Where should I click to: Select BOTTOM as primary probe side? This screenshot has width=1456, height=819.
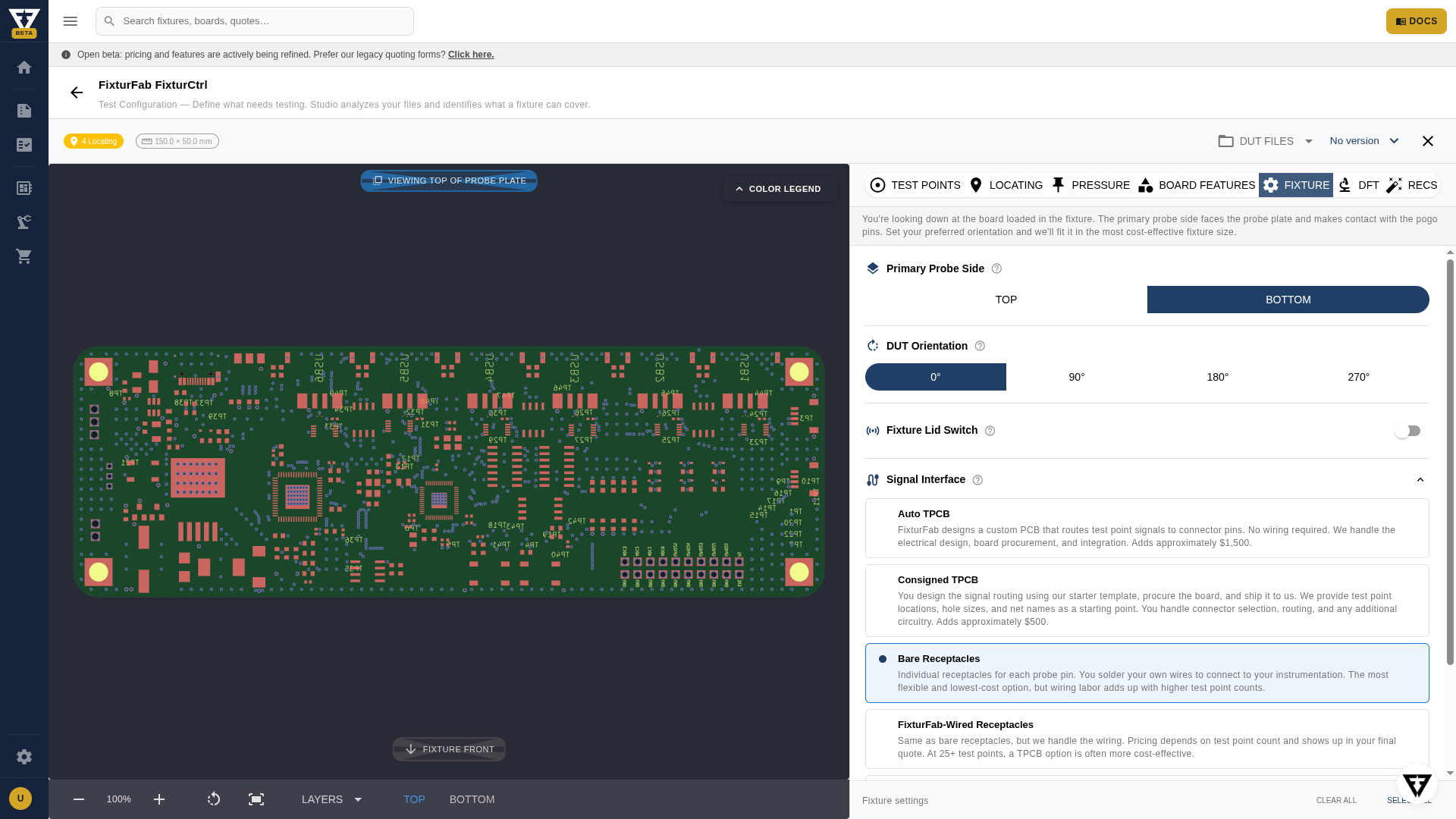coord(1288,300)
